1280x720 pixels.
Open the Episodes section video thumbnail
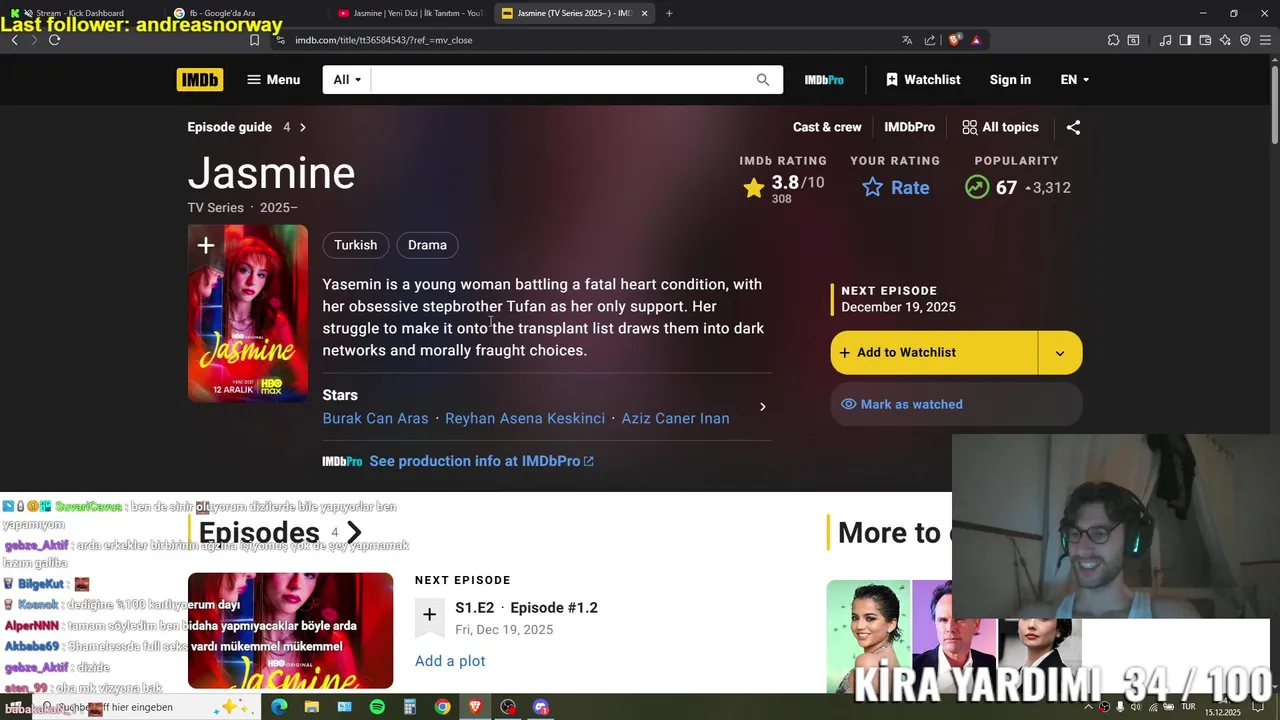(290, 631)
